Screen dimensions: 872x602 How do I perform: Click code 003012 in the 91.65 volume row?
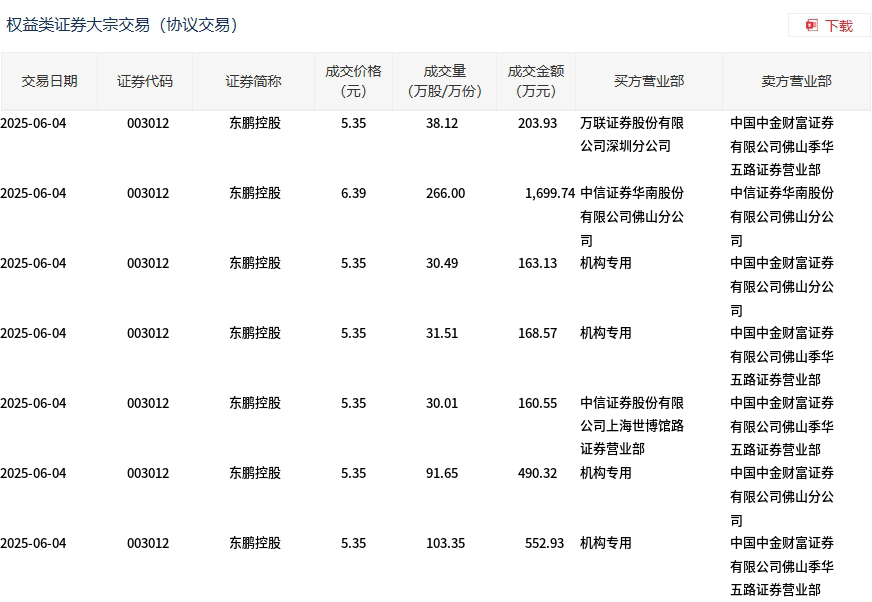[148, 473]
